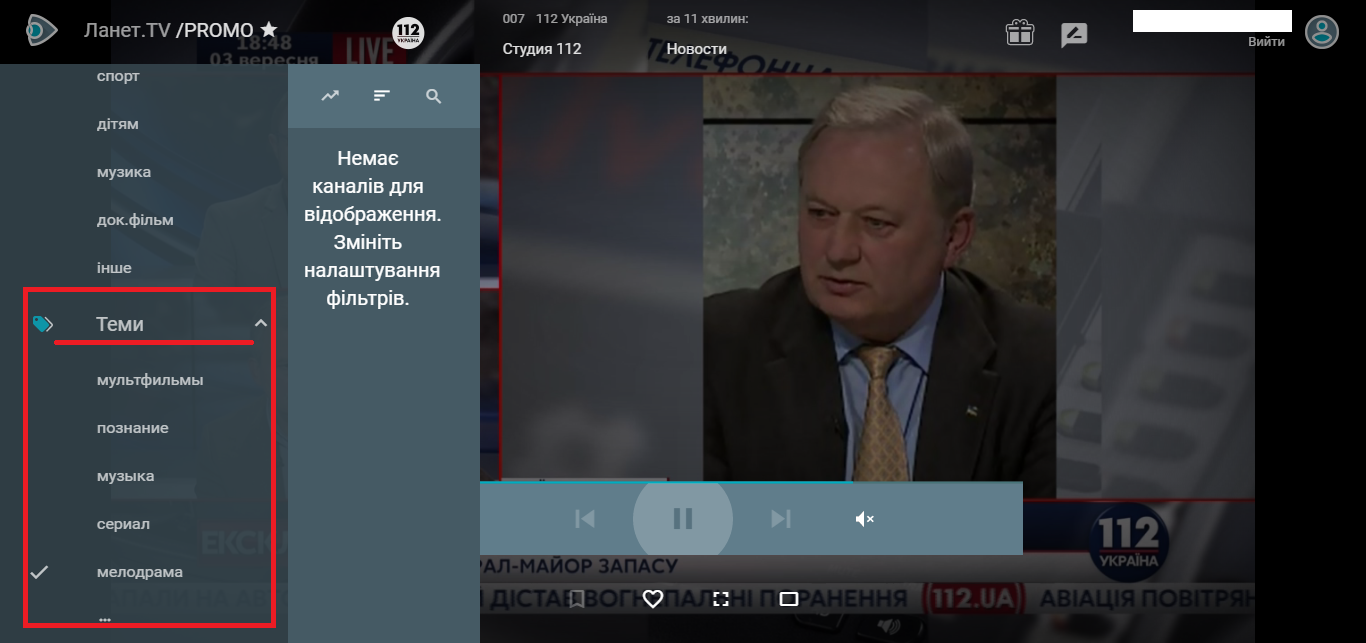The image size is (1366, 643).
Task: Click the 112 Україна channel logo
Action: [x=408, y=33]
